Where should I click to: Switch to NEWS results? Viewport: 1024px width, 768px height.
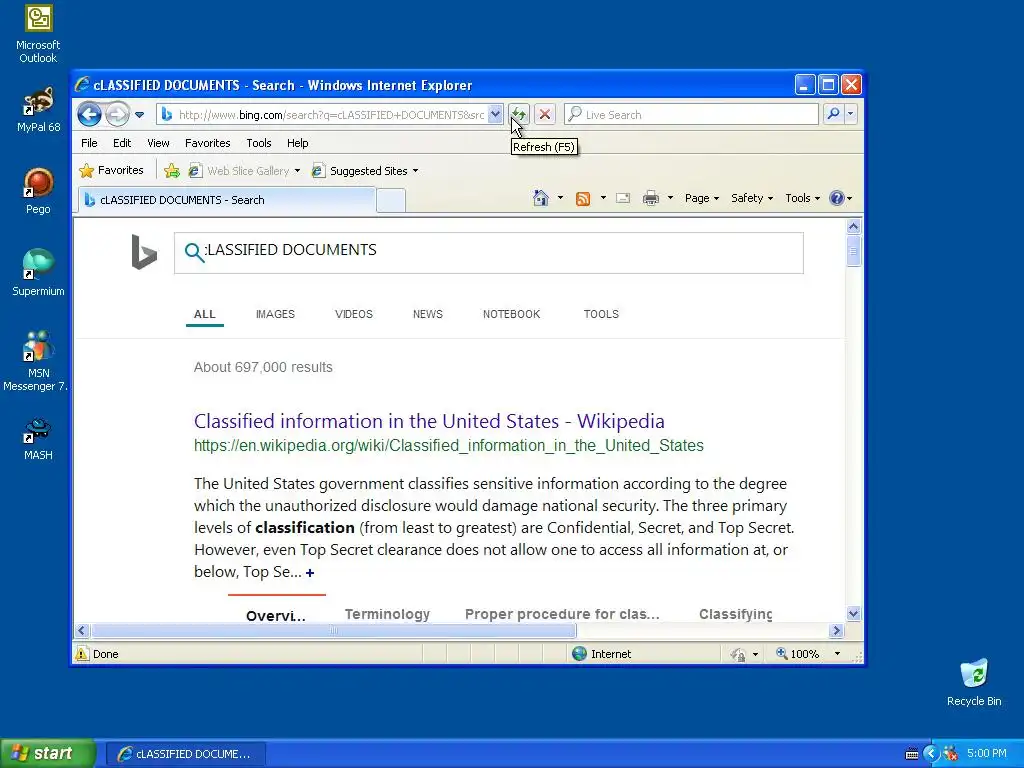(x=428, y=314)
